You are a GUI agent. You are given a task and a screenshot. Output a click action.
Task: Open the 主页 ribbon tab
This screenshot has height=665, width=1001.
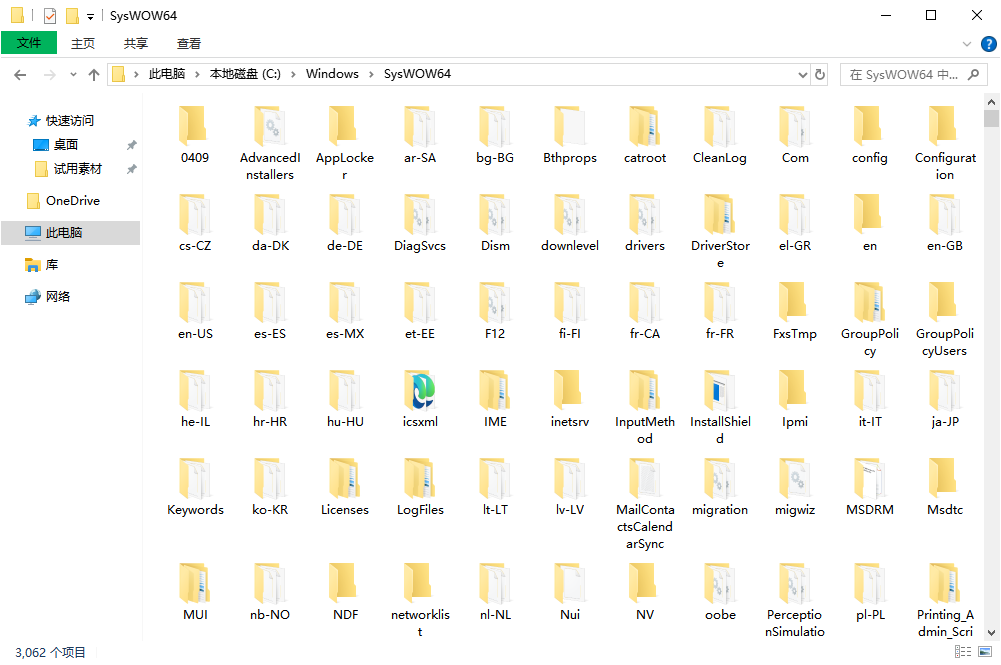point(83,43)
